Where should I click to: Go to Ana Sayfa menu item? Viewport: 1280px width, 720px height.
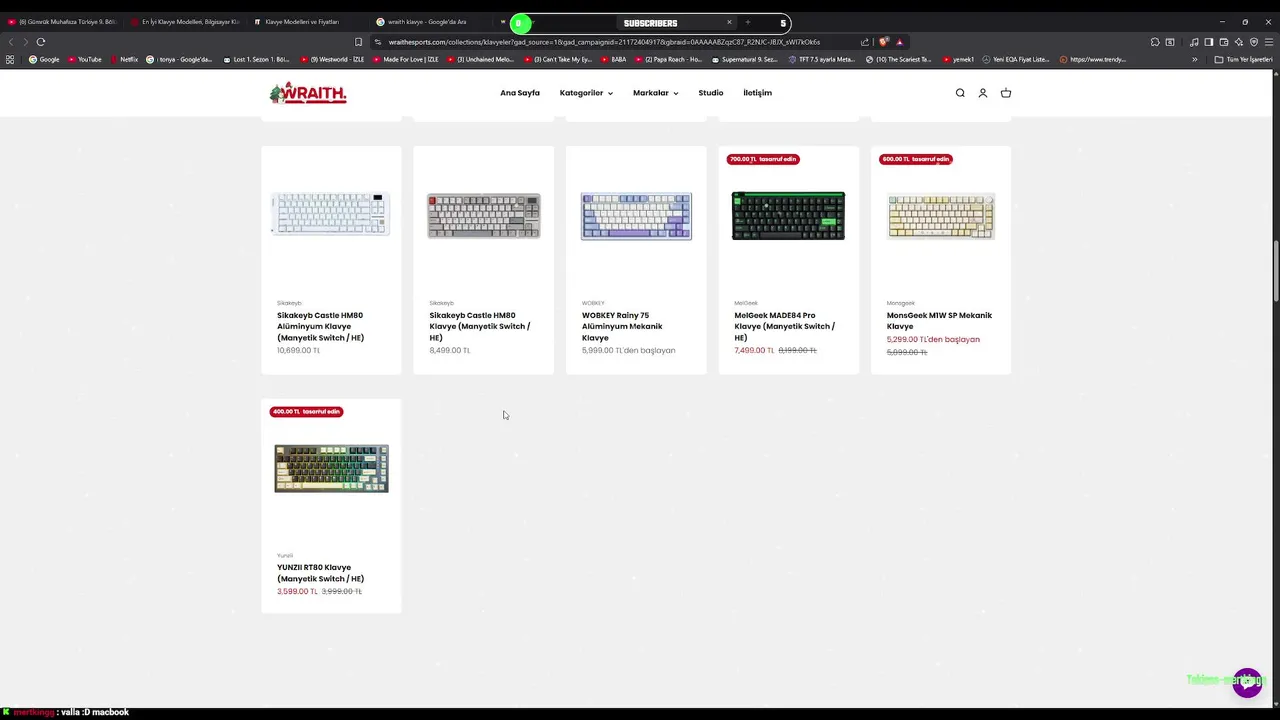coord(520,93)
